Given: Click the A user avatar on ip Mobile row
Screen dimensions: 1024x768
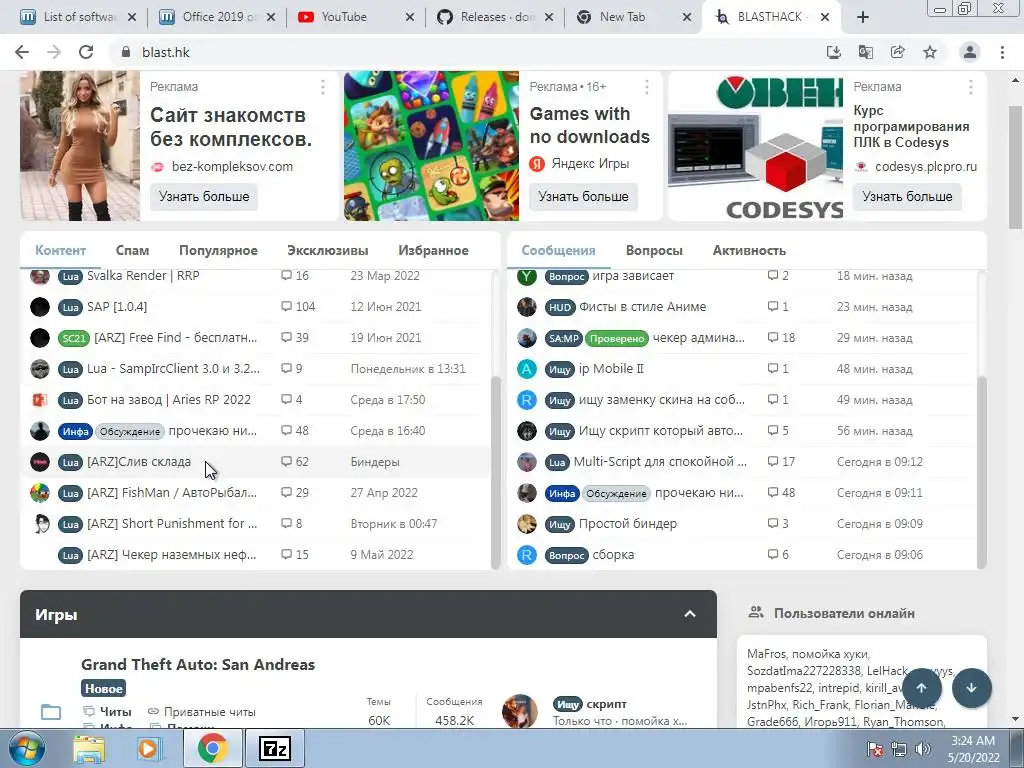Looking at the screenshot, I should click(x=526, y=368).
